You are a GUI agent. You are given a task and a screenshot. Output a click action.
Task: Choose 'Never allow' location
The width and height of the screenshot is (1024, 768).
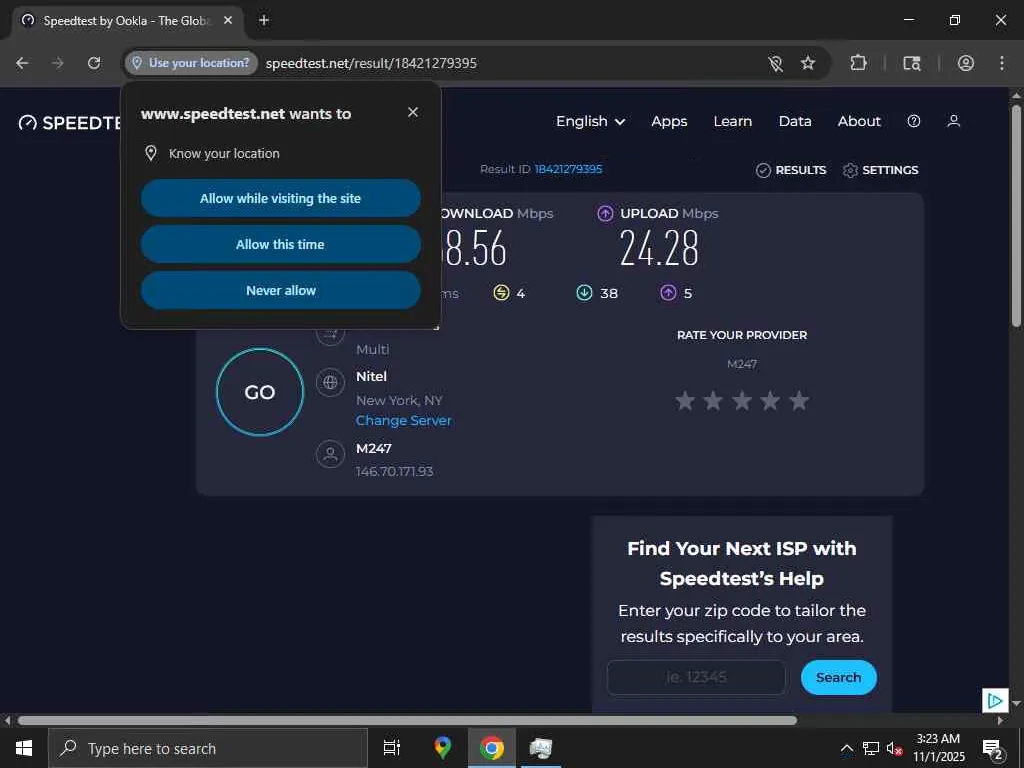[281, 290]
